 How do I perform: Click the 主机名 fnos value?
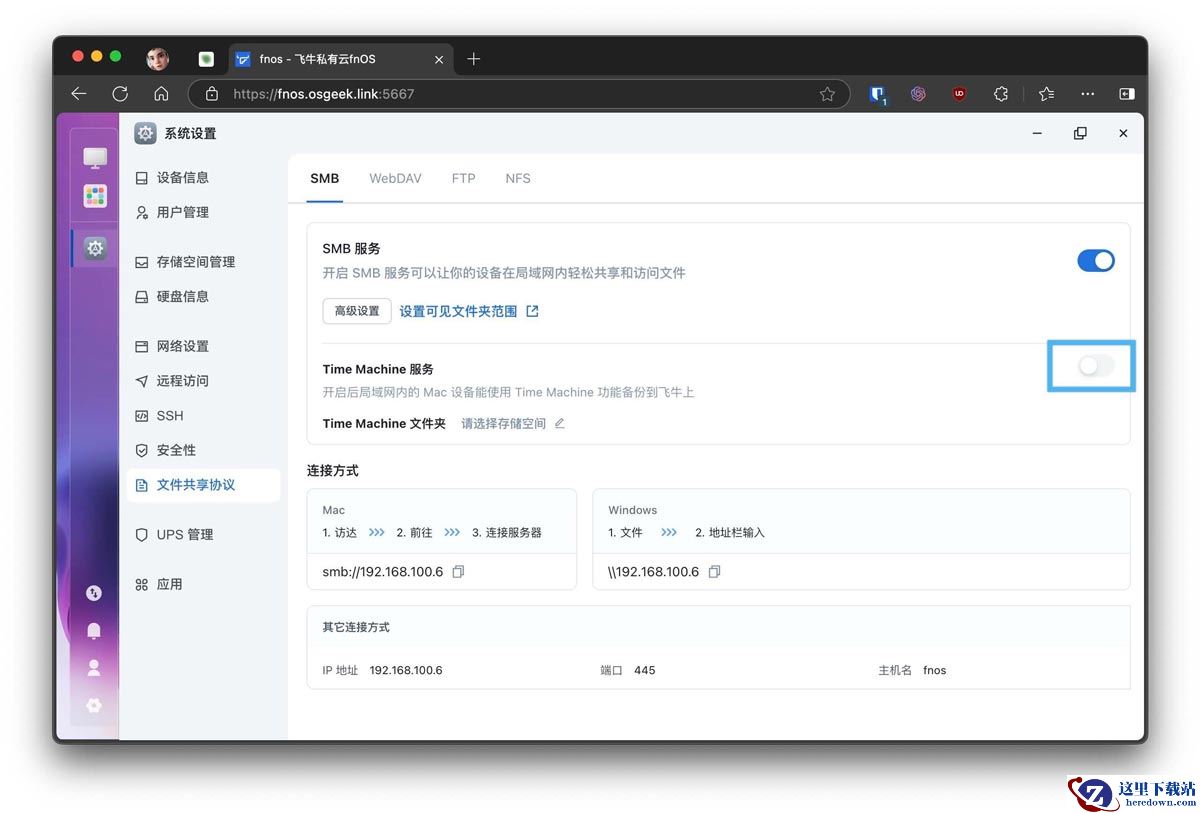tap(934, 670)
